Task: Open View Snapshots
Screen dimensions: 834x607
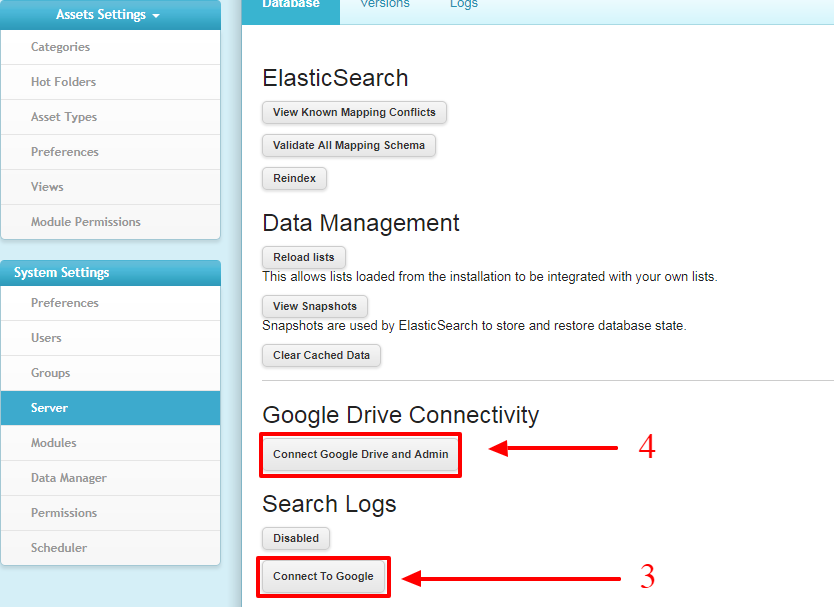Action: (315, 306)
